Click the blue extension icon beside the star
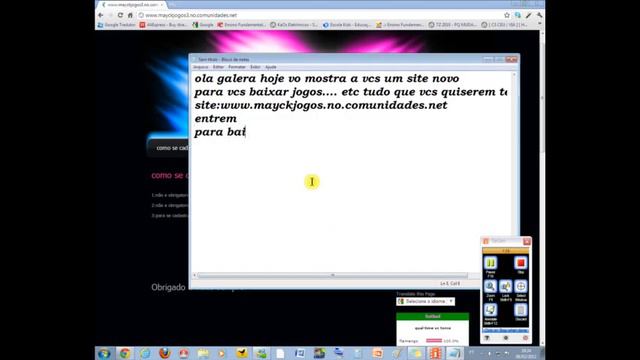640x360 pixels. (x=518, y=15)
